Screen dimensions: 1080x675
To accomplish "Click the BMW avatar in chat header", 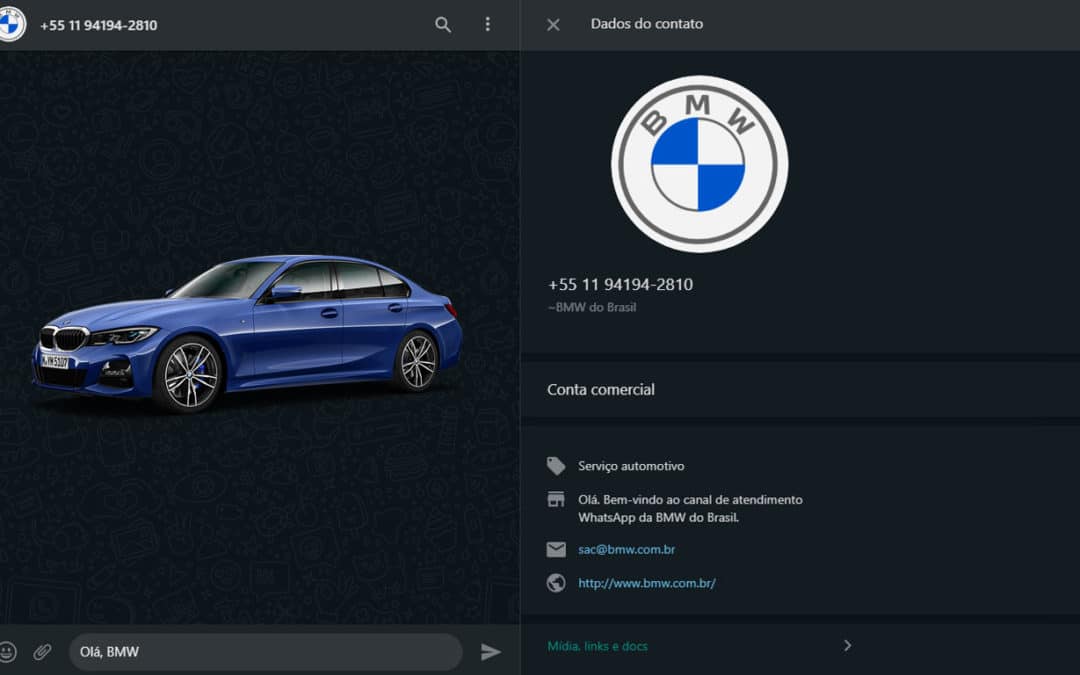I will (10, 25).
